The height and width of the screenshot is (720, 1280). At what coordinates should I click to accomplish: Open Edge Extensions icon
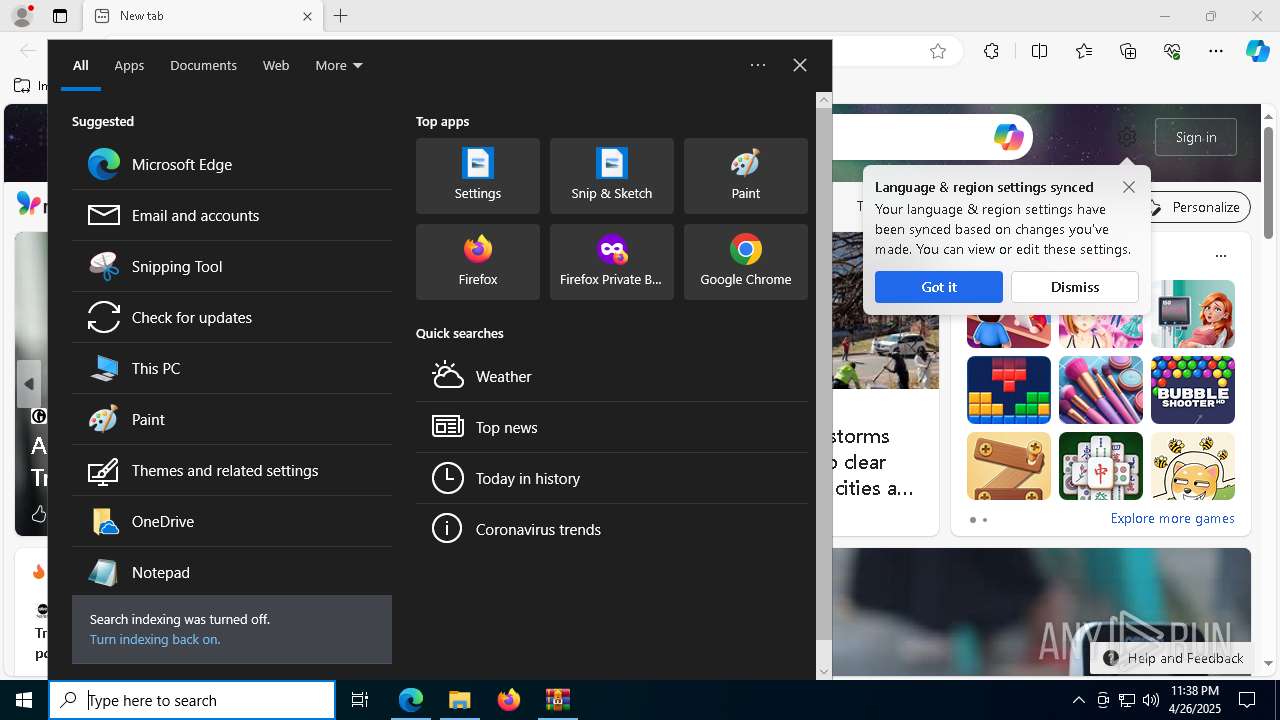click(x=991, y=51)
